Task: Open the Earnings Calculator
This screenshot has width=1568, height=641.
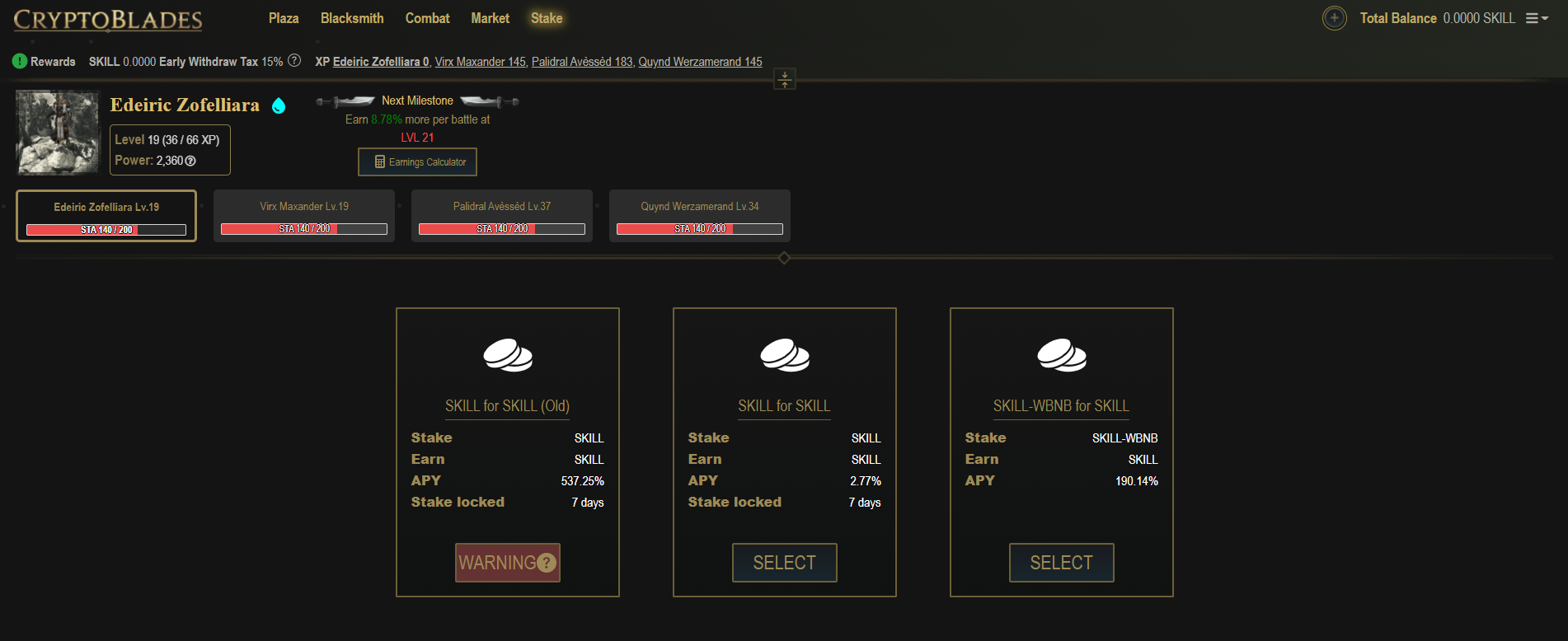Action: point(417,162)
